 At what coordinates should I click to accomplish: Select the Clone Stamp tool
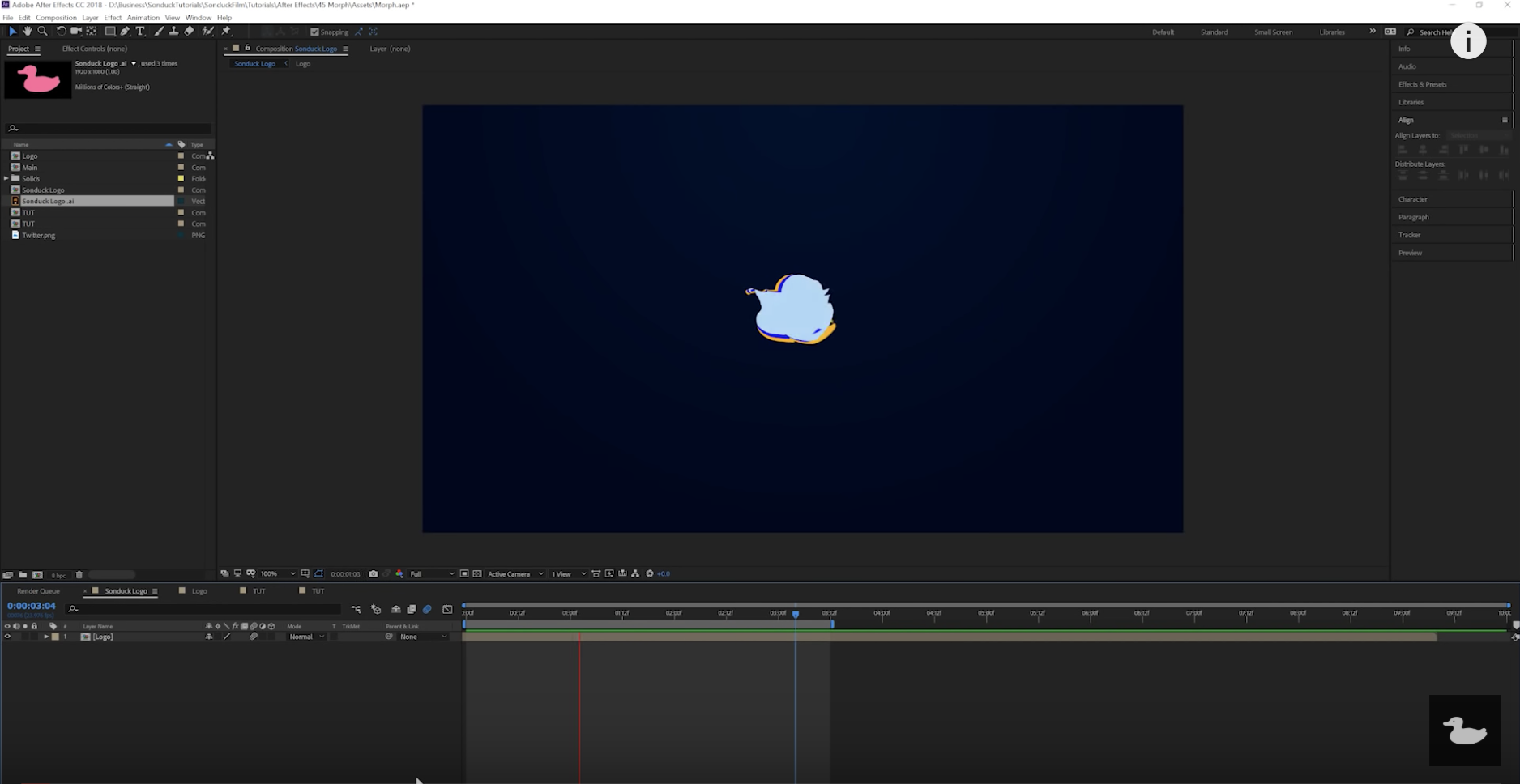tap(173, 32)
